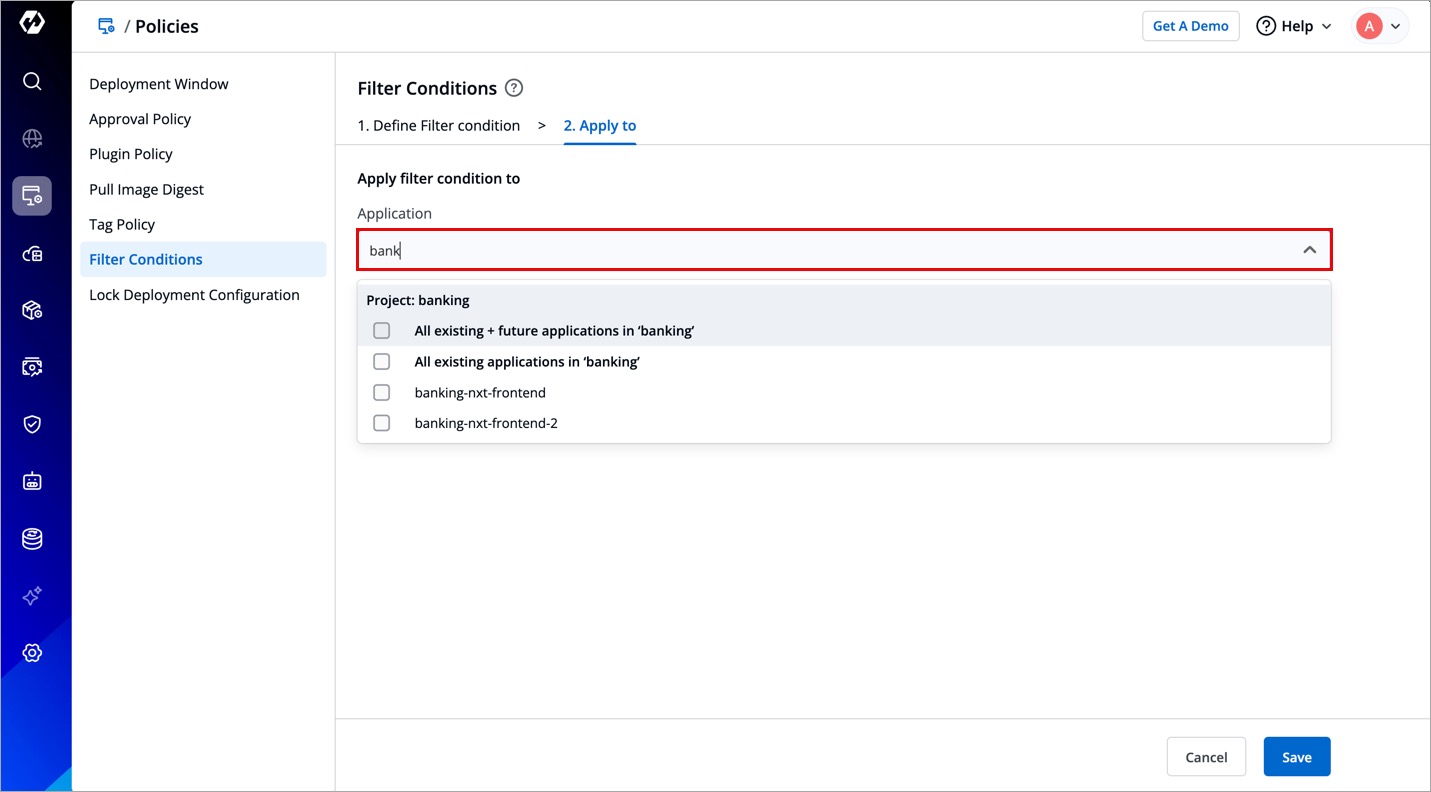Screen dimensions: 1431x792
Task: Open the robot icon in sidebar
Action: click(x=32, y=482)
